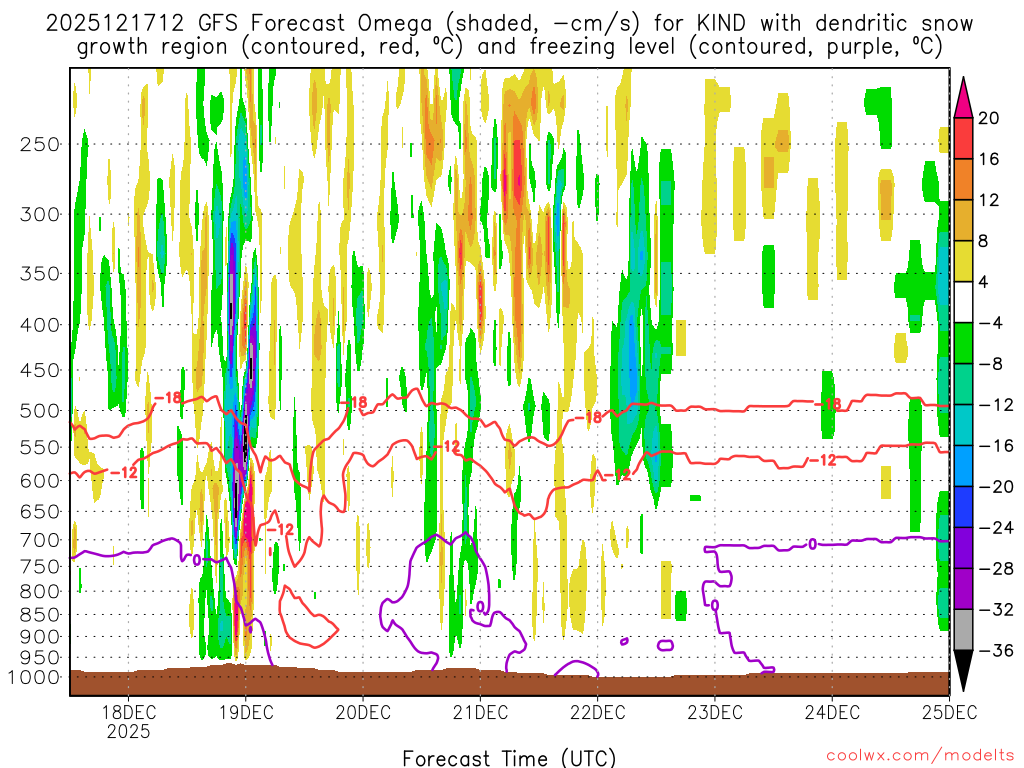Click the 2025 year label under 18DEC
The height and width of the screenshot is (768, 1024).
tap(129, 731)
